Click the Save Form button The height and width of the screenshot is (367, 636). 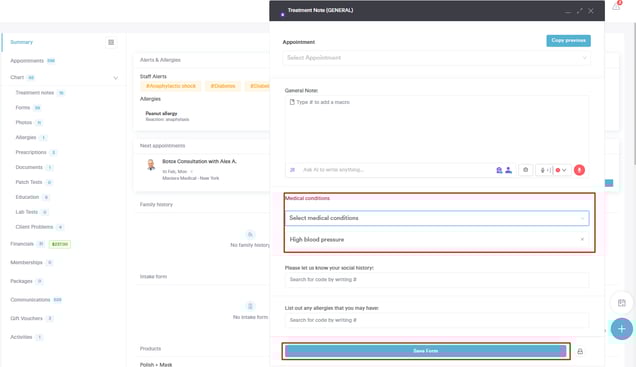425,351
